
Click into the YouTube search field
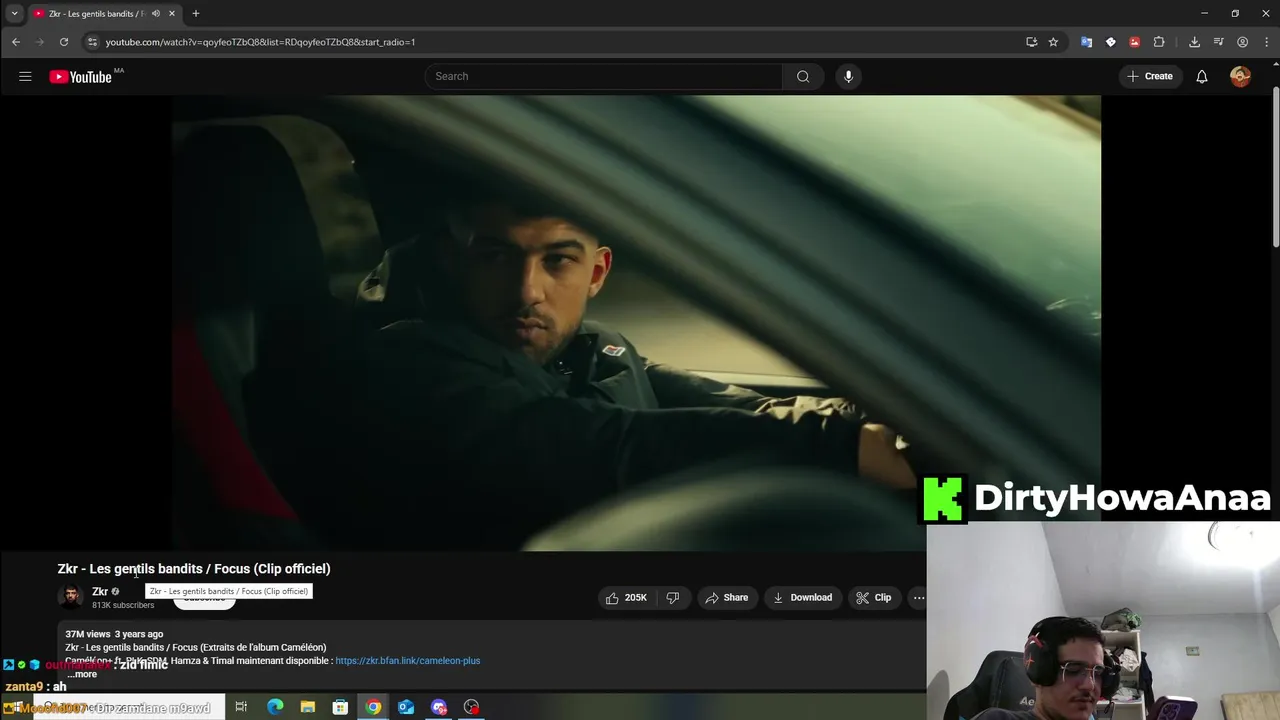tap(604, 76)
